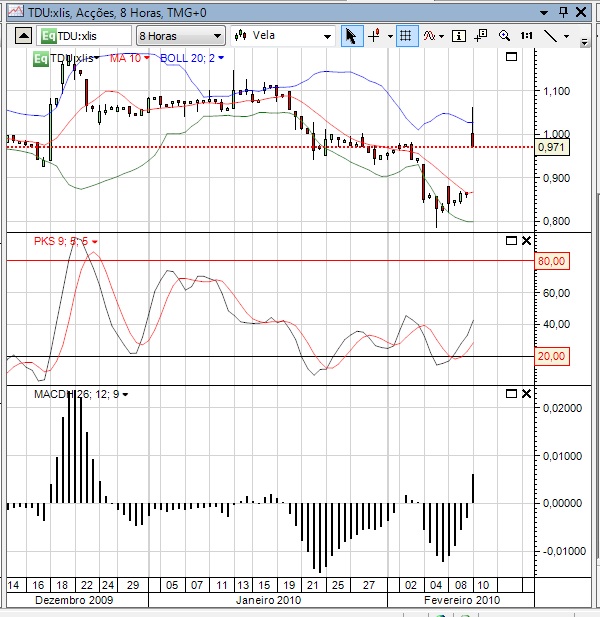This screenshot has height=617, width=600.
Task: Close the PKS stochastic panel
Action: pos(526,240)
